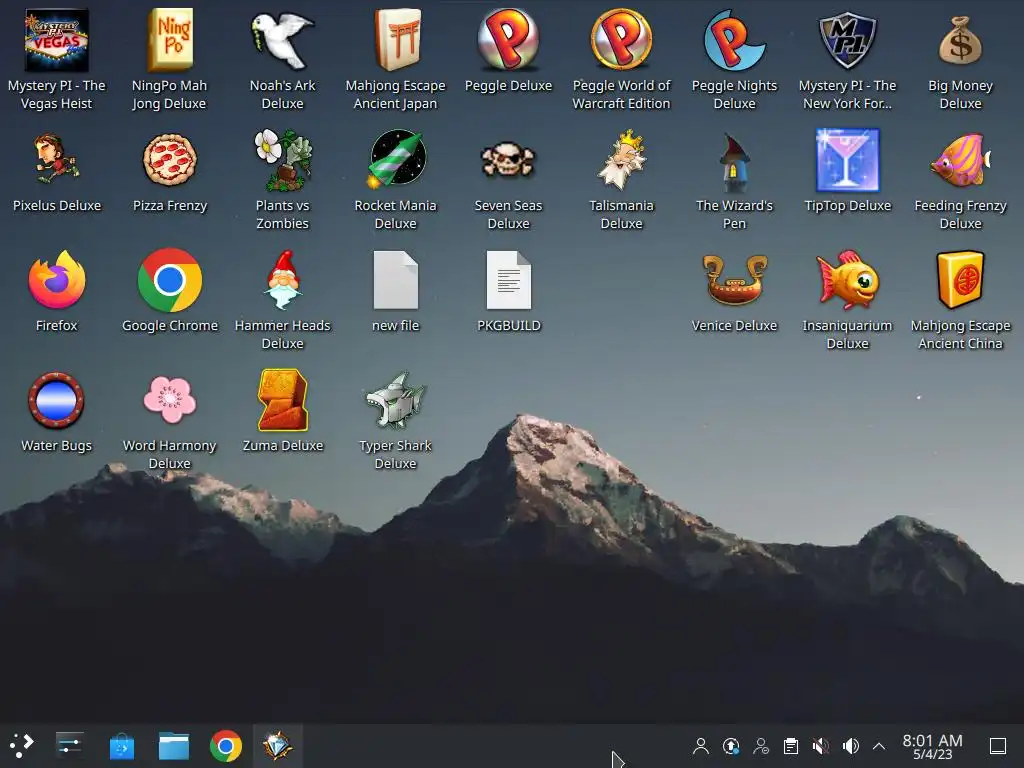The height and width of the screenshot is (768, 1024).
Task: Open the Pizza Frenzy icon
Action: click(170, 159)
